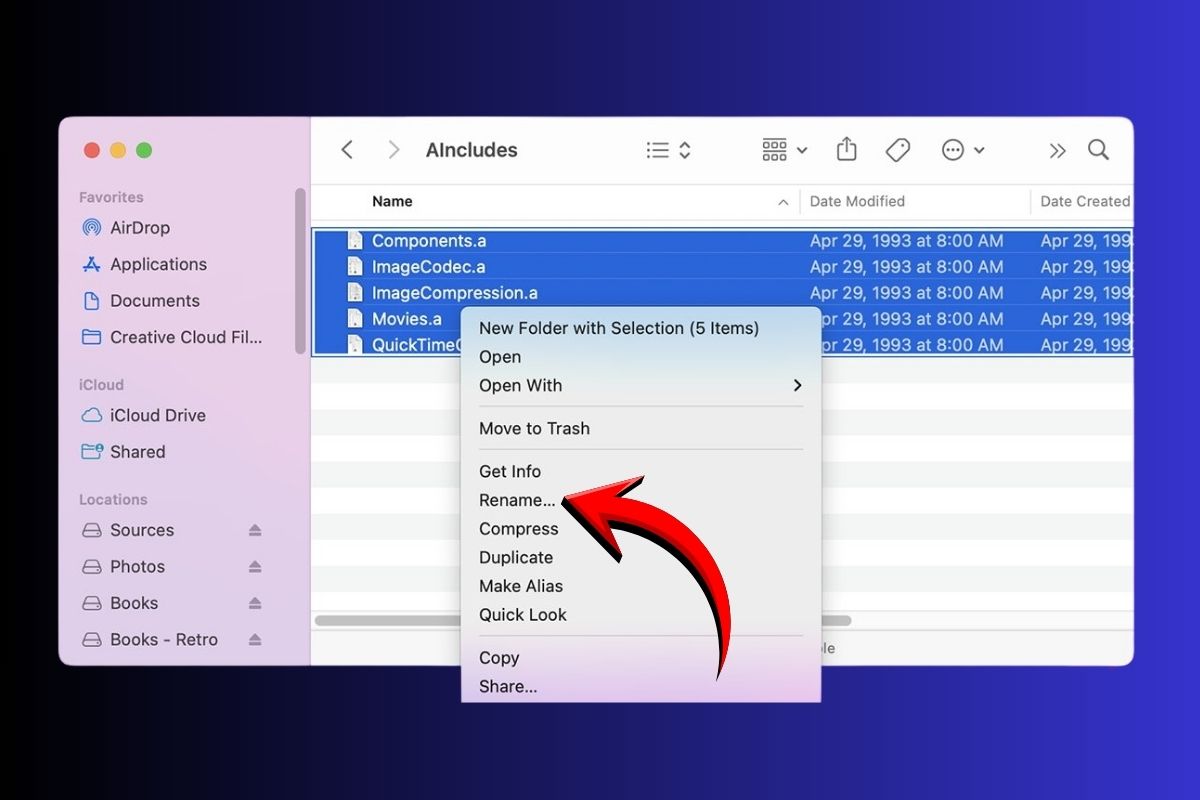This screenshot has height=800, width=1200.
Task: Click the back navigation arrow
Action: pyautogui.click(x=347, y=150)
